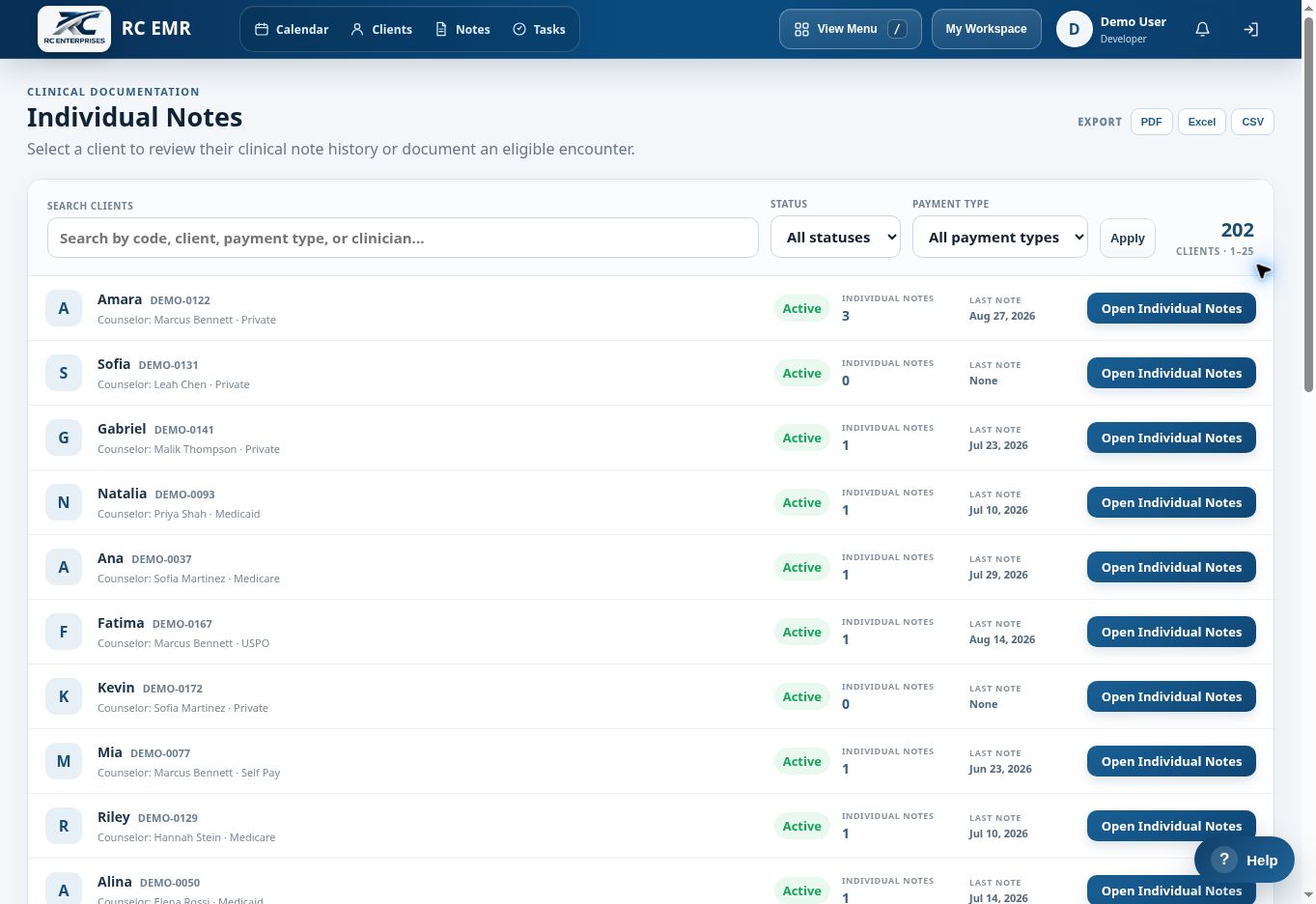Go to Clients in top navigation
1316x904 pixels.
coord(381,29)
